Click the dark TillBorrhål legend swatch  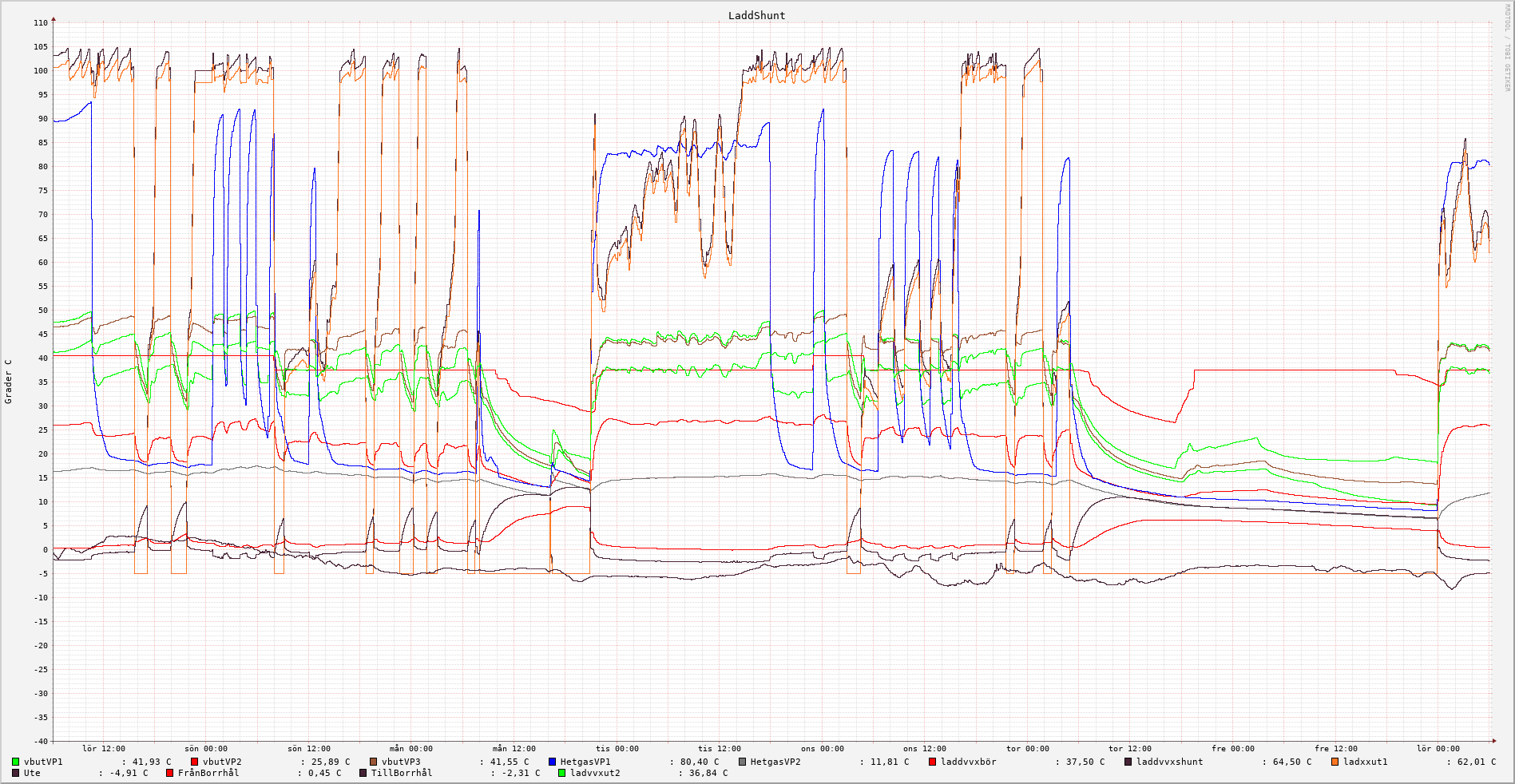tap(363, 773)
